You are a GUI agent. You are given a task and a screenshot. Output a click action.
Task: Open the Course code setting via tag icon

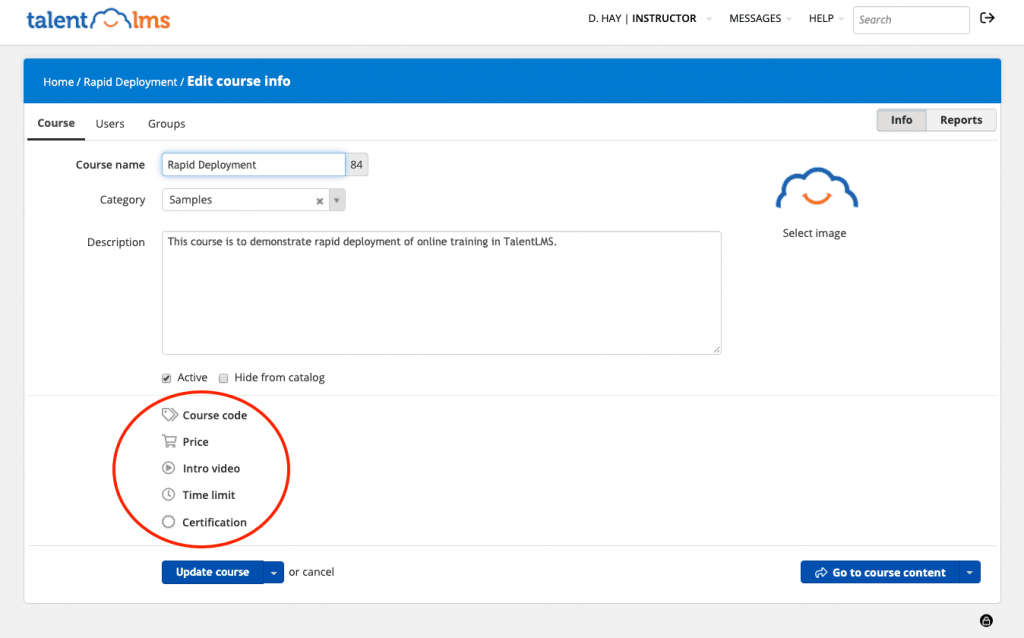click(168, 415)
